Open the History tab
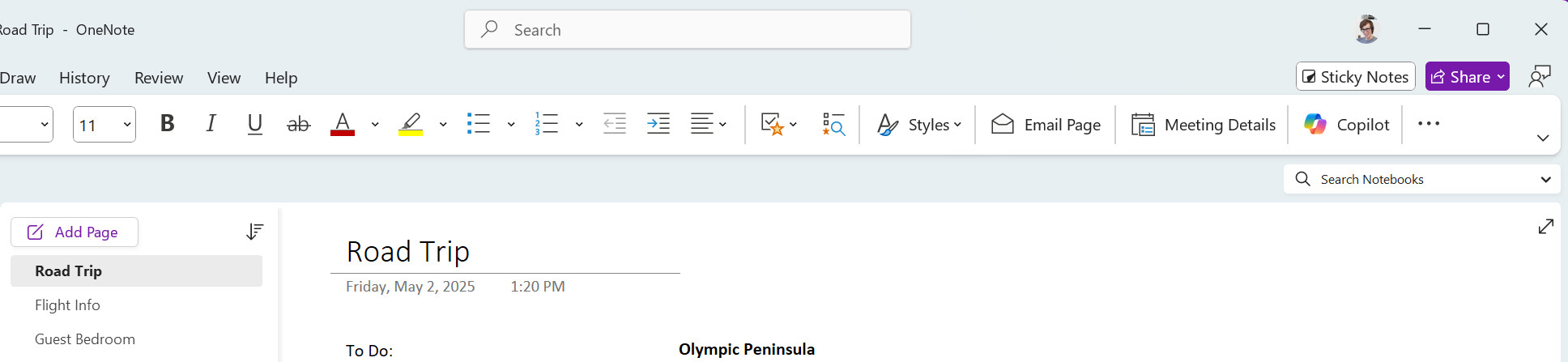1568x362 pixels. (84, 78)
